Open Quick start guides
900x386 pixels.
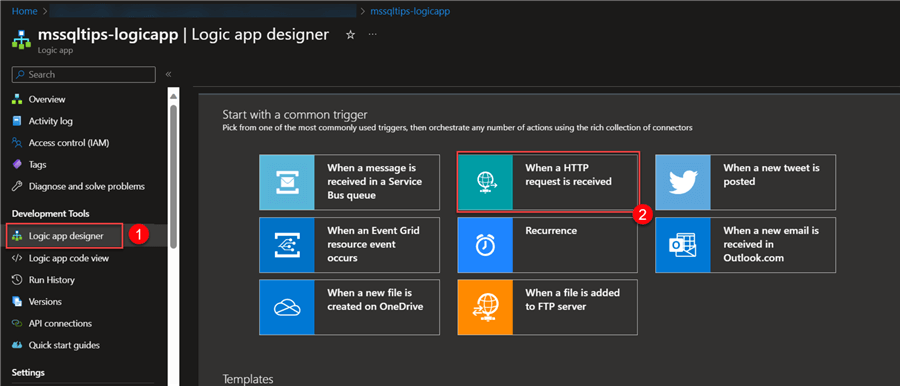(64, 345)
